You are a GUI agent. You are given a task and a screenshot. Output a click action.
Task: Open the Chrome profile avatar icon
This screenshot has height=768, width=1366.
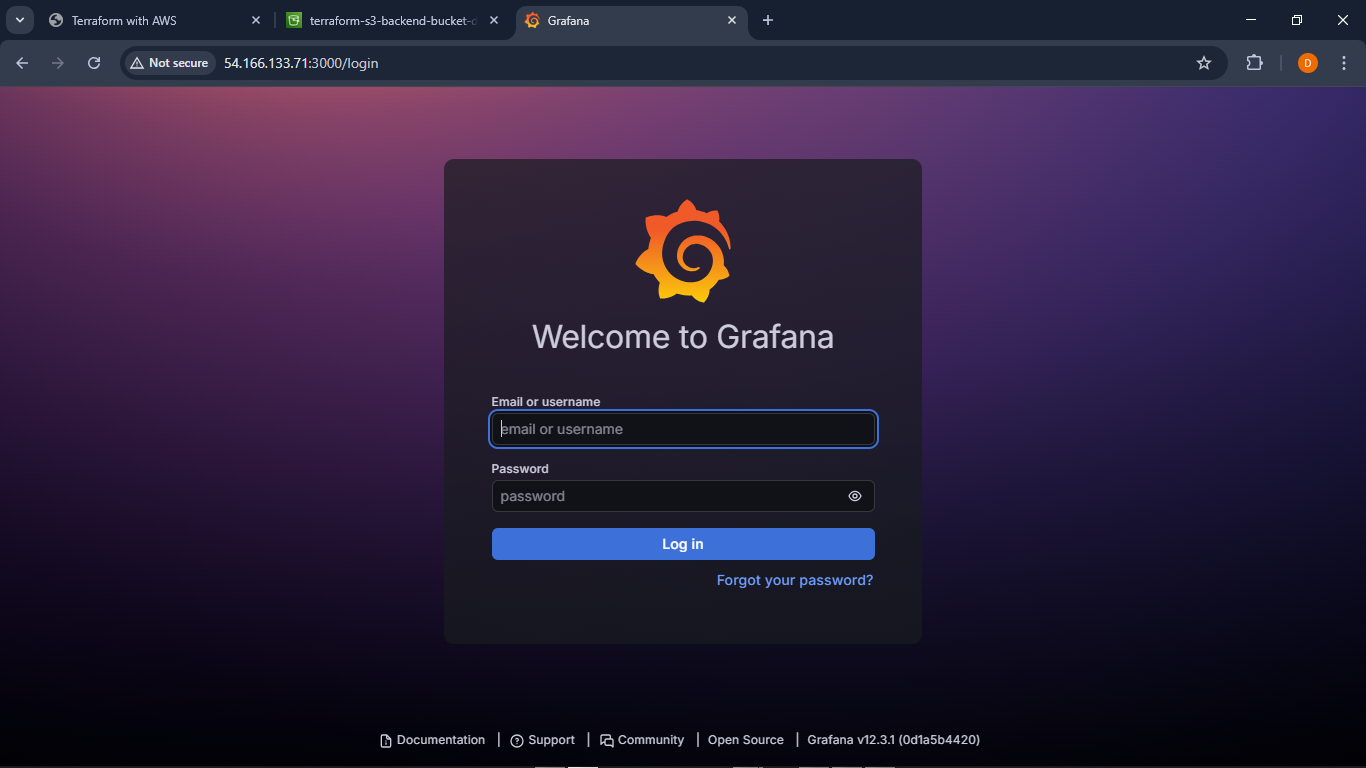pyautogui.click(x=1307, y=62)
